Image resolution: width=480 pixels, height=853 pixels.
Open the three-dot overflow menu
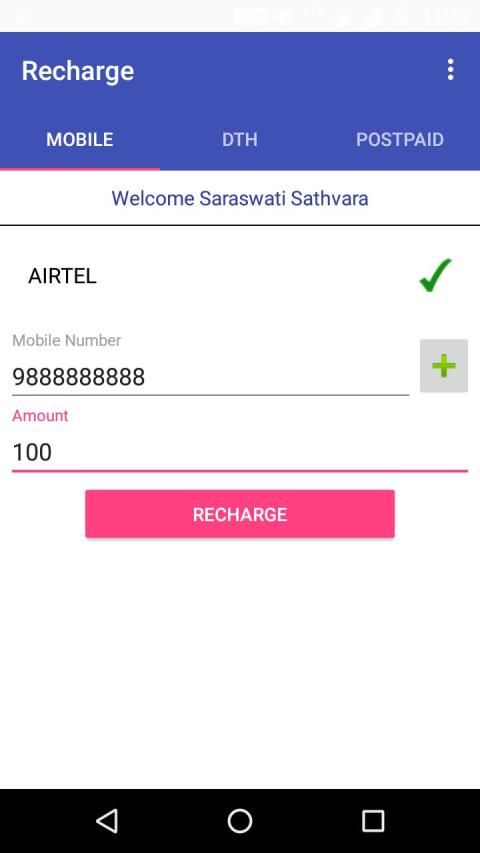450,70
